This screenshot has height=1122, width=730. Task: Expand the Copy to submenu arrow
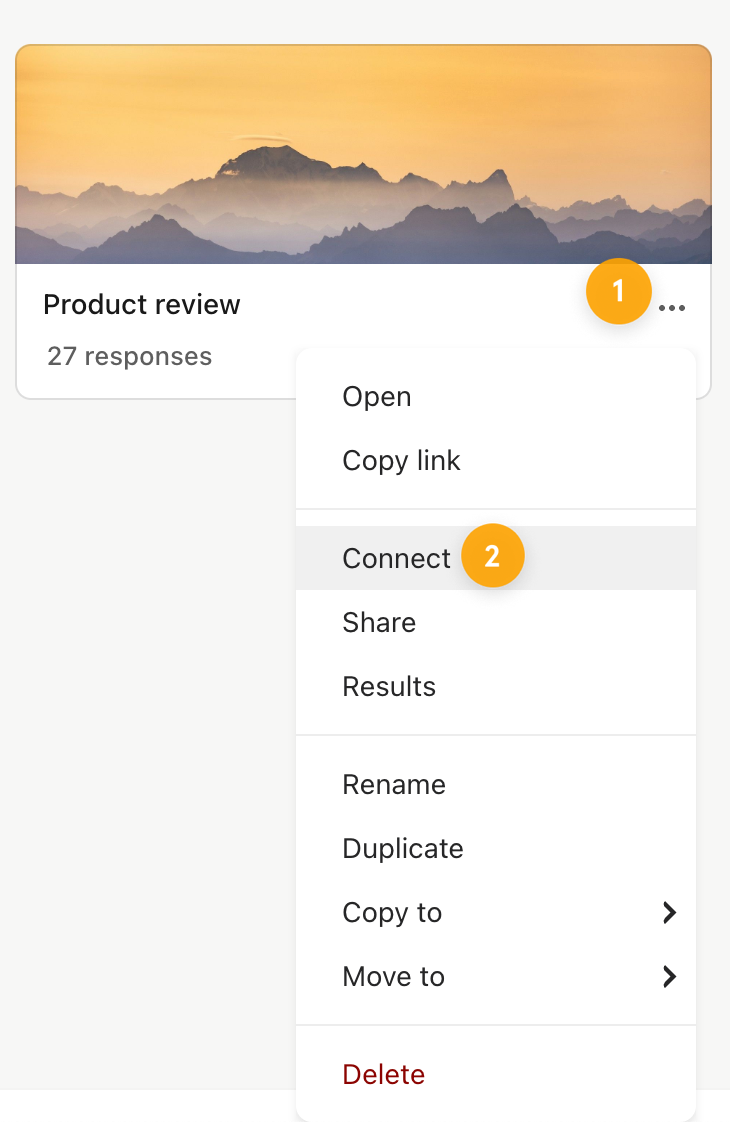point(669,912)
